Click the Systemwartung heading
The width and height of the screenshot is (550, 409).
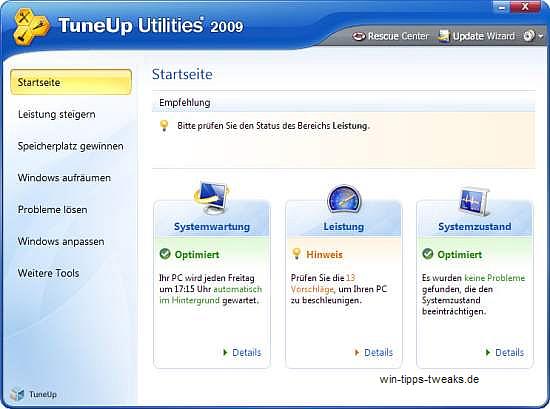coord(212,227)
